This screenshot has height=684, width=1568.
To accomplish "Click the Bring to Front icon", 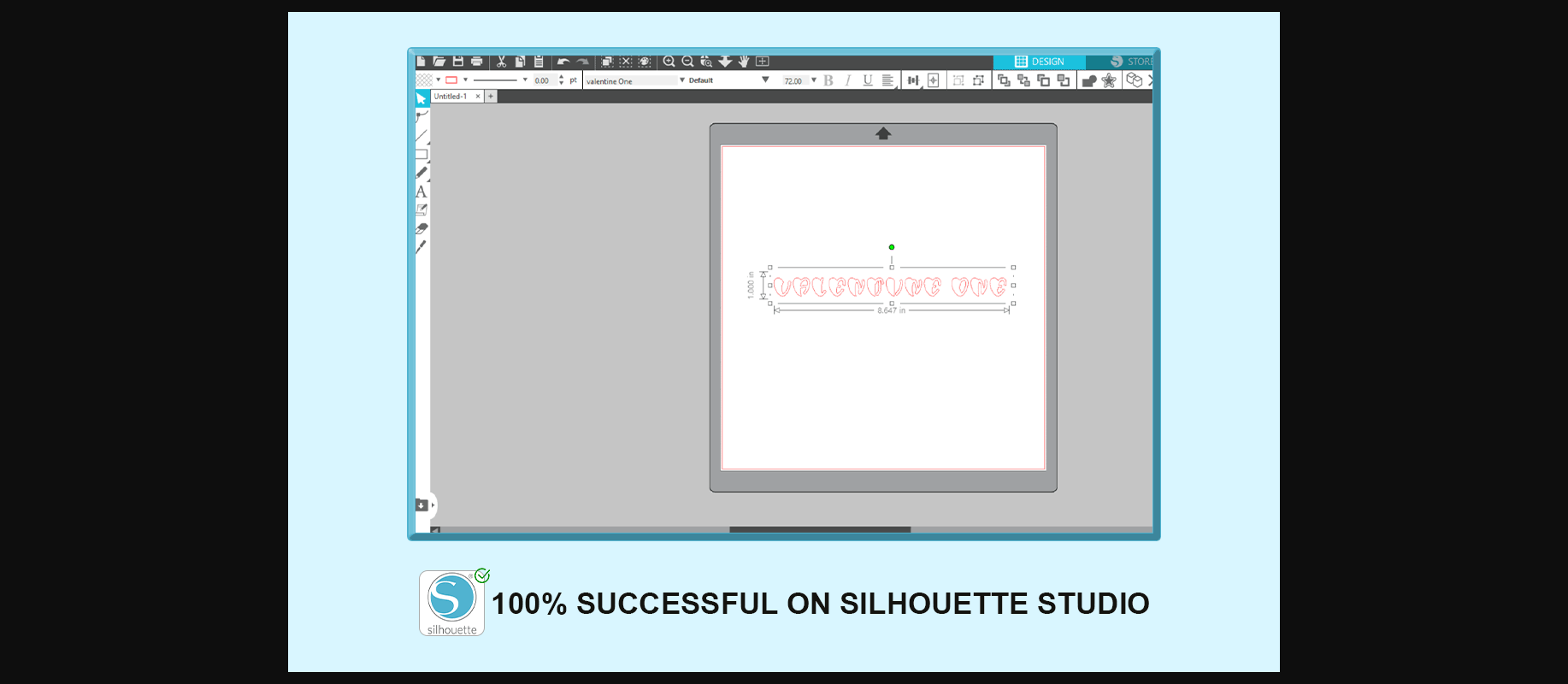I will [1004, 80].
